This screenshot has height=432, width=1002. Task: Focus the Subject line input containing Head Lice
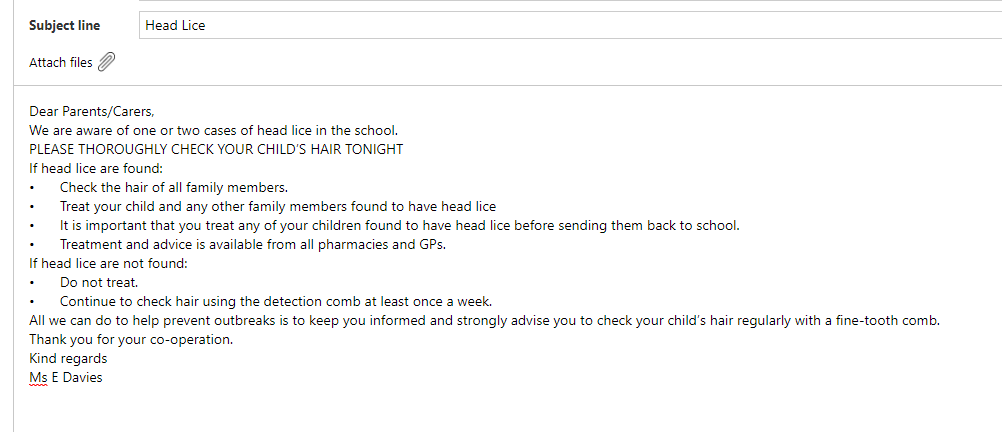coord(570,26)
